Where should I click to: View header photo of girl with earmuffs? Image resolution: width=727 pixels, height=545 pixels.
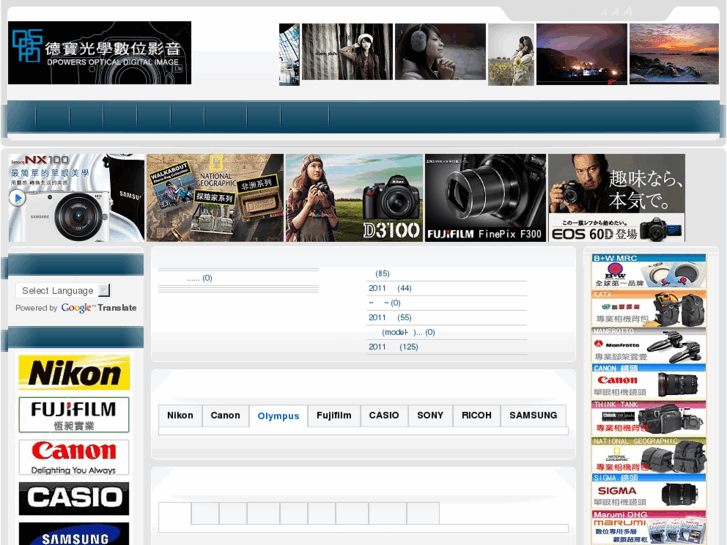coord(440,52)
